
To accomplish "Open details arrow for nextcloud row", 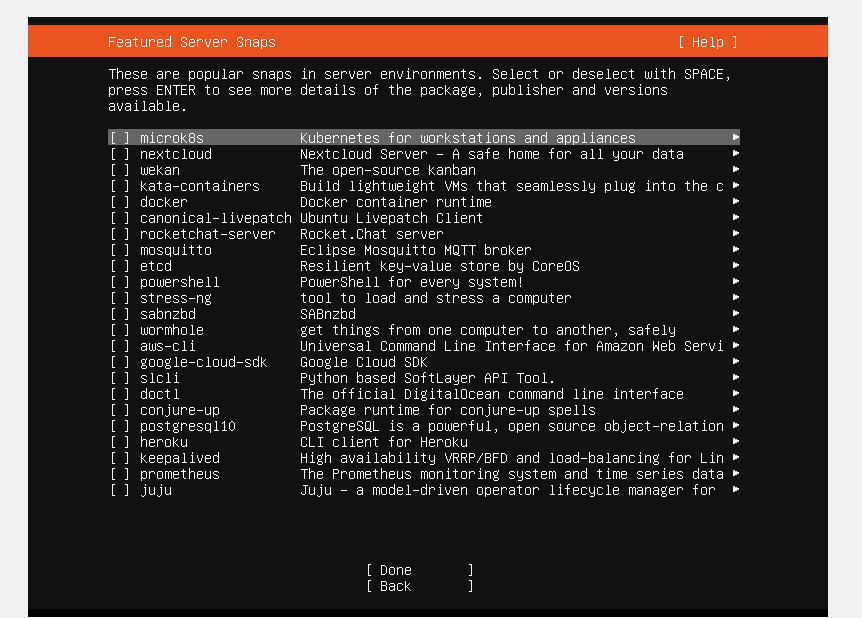I will point(736,153).
